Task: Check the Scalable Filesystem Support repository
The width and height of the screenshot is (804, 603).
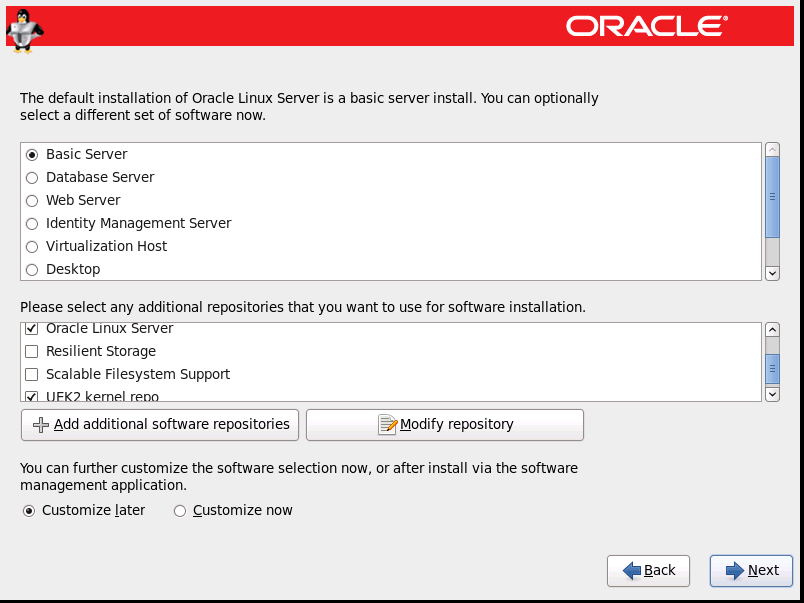Action: (32, 375)
